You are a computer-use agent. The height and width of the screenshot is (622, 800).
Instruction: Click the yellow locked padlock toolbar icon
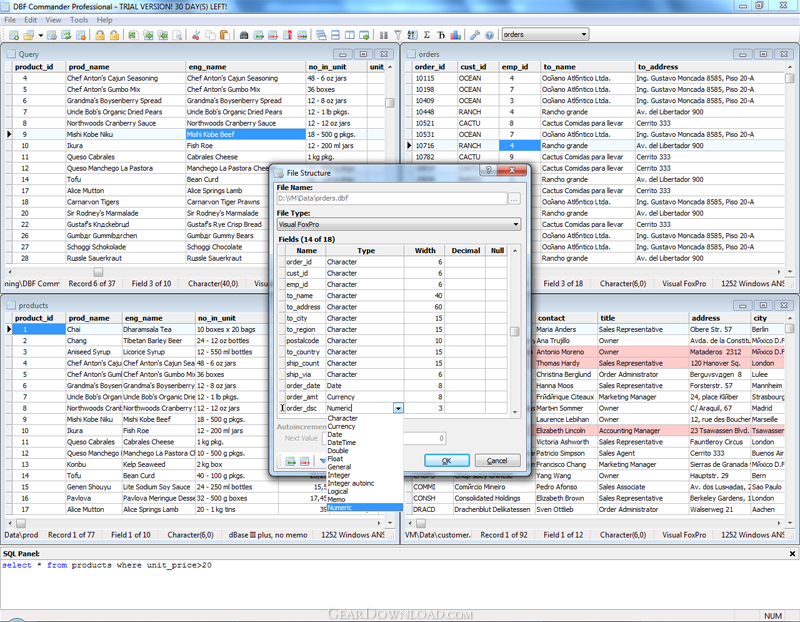click(x=100, y=35)
